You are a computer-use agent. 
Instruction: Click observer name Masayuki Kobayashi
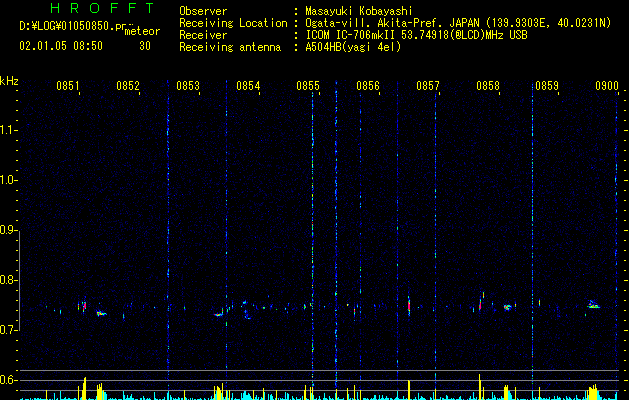click(359, 11)
